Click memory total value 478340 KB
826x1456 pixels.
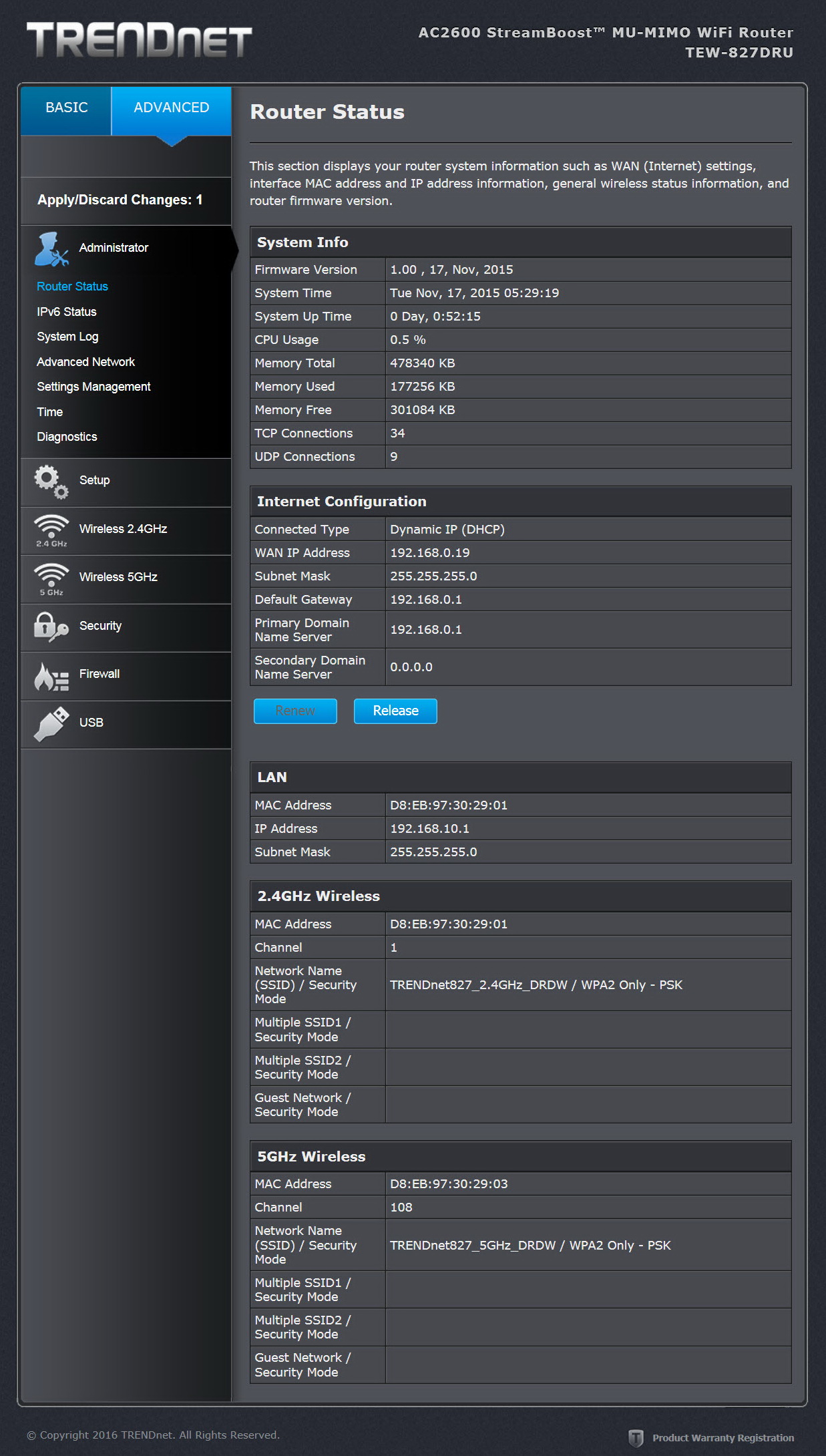(423, 363)
